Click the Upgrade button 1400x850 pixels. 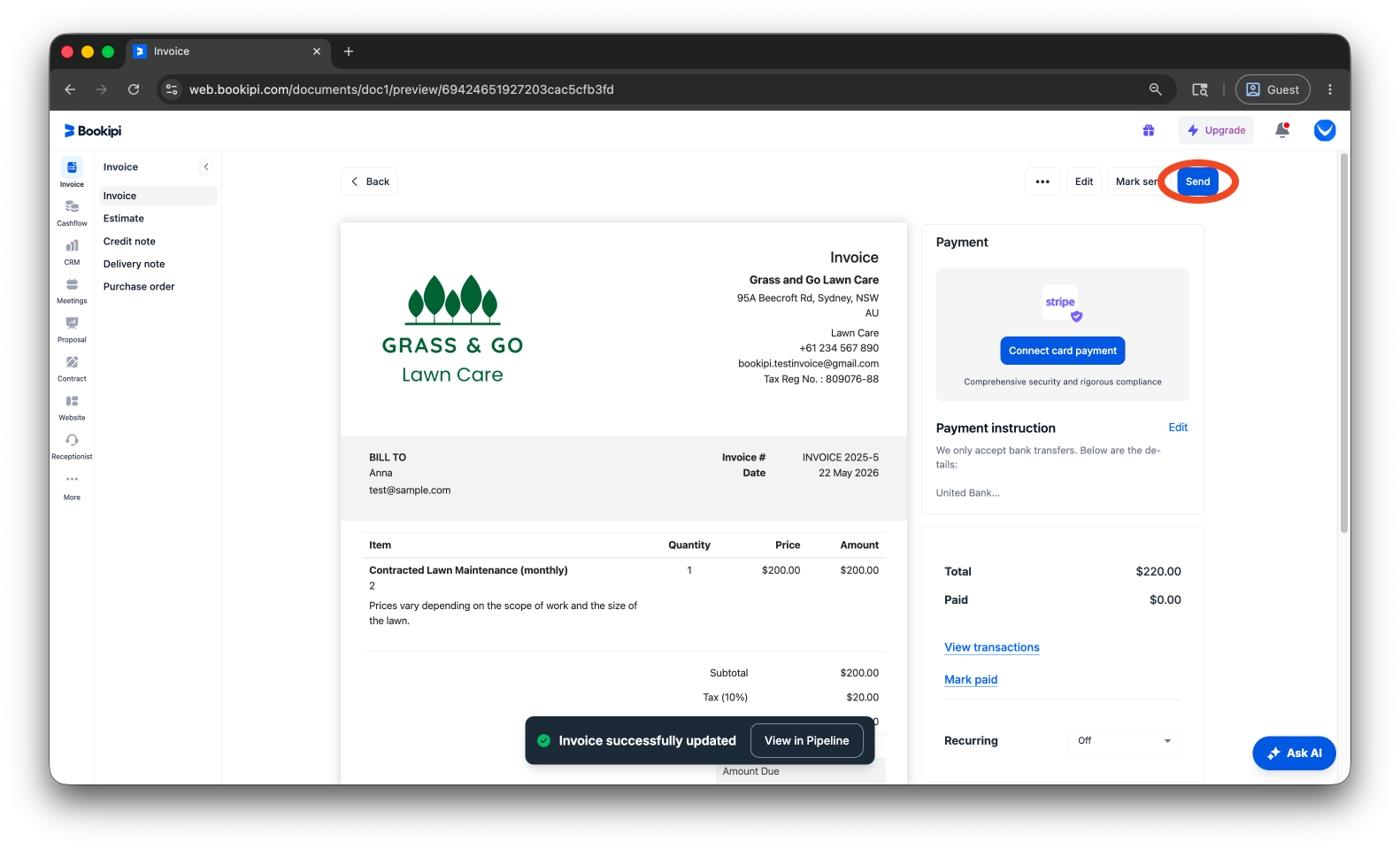1216,130
